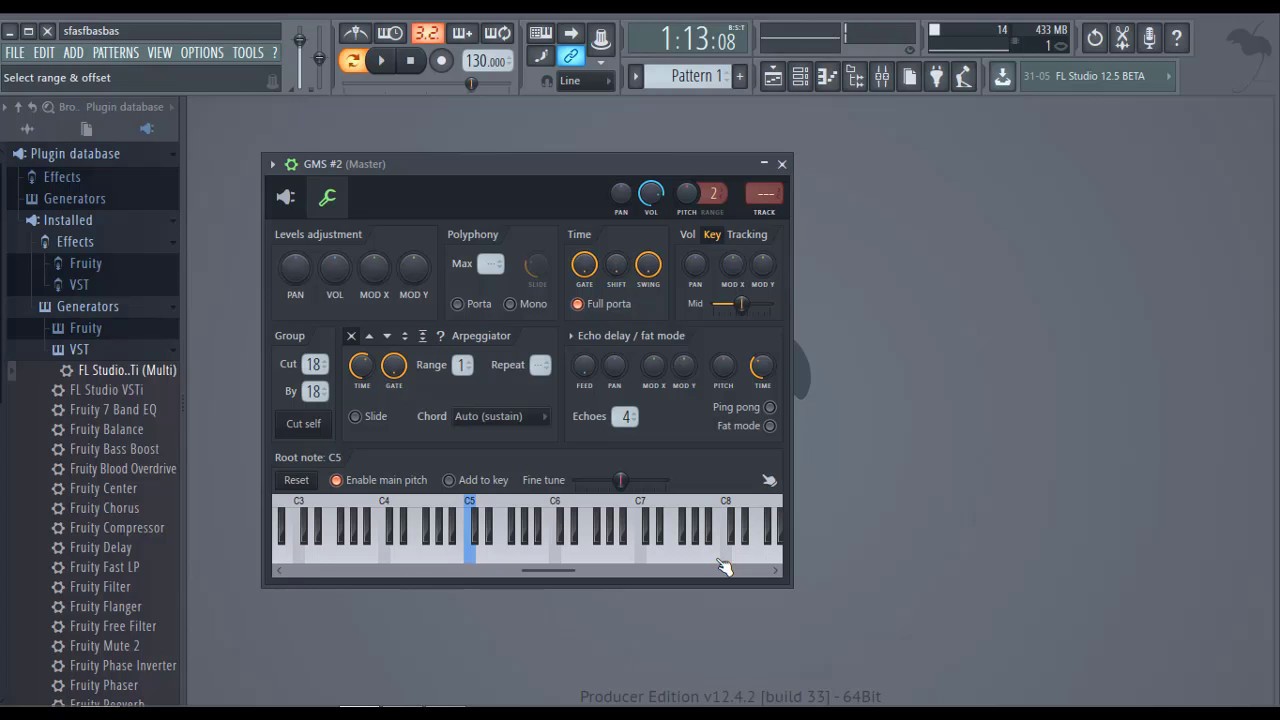Enable arpeggiator Slide option

pos(367,416)
